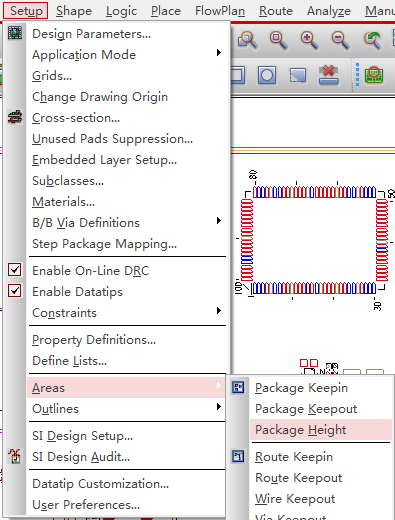395x520 pixels.
Task: Open the Route menu
Action: (276, 11)
